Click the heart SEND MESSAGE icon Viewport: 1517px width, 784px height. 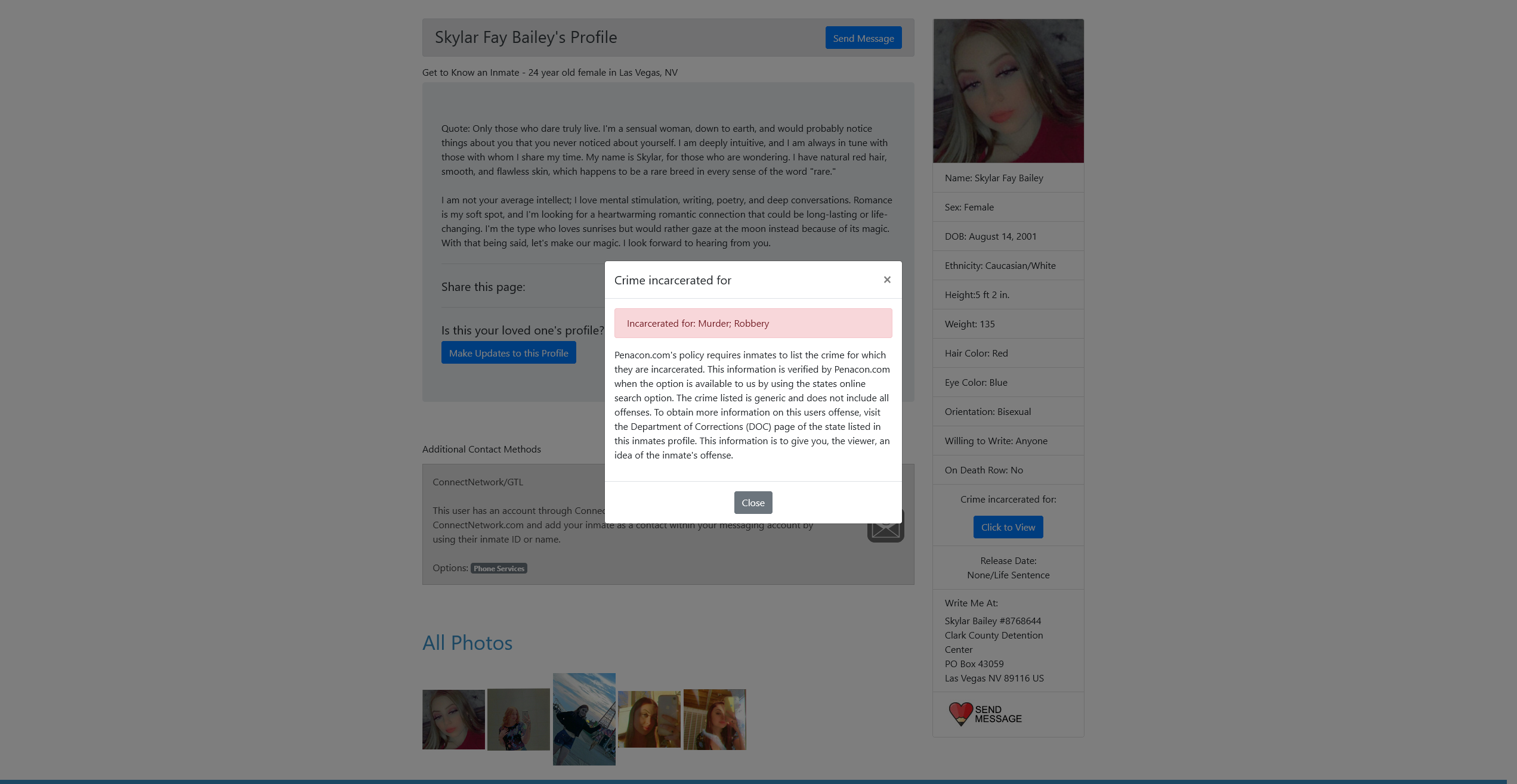(985, 714)
